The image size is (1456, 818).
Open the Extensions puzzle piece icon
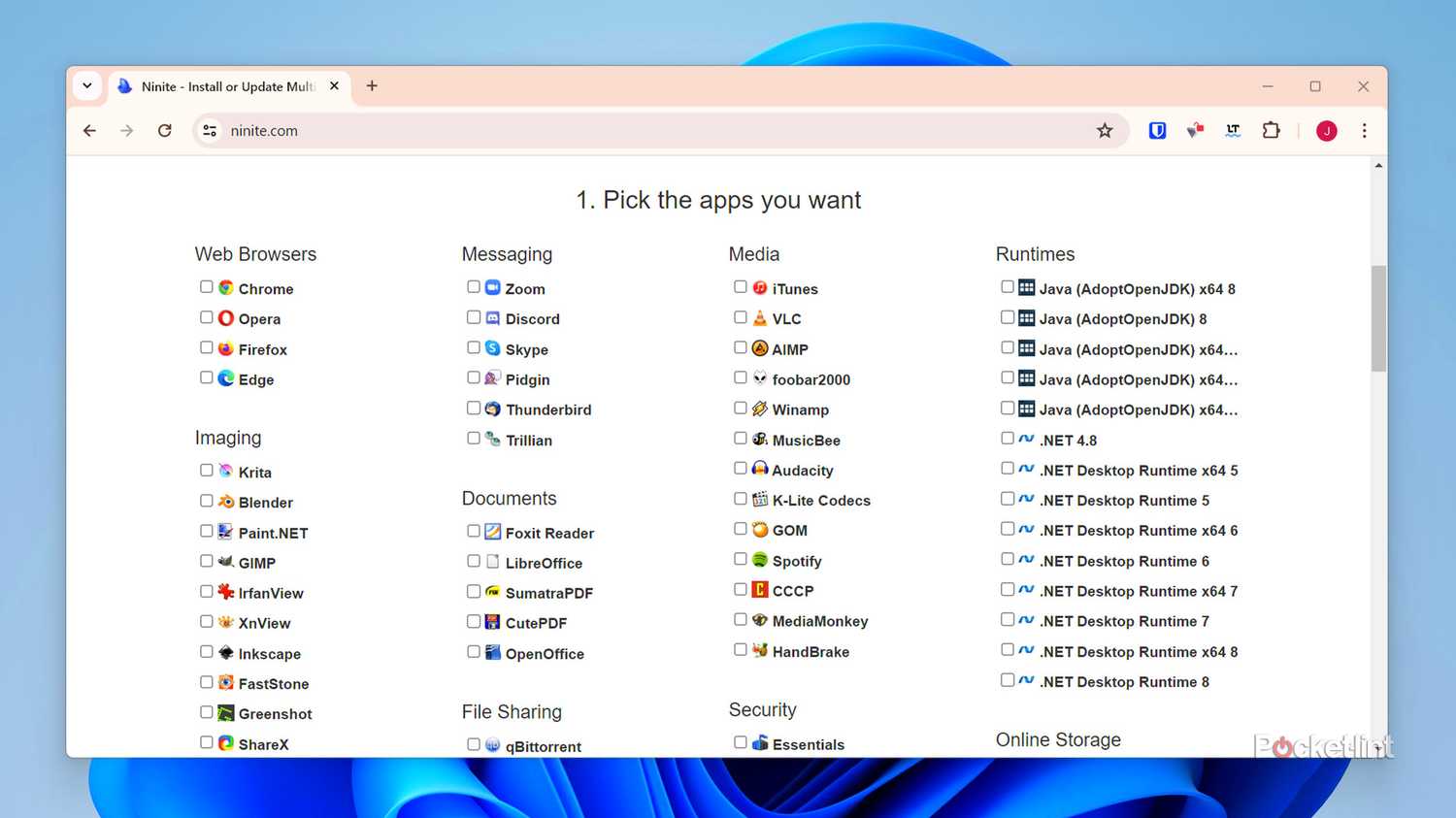1271,131
